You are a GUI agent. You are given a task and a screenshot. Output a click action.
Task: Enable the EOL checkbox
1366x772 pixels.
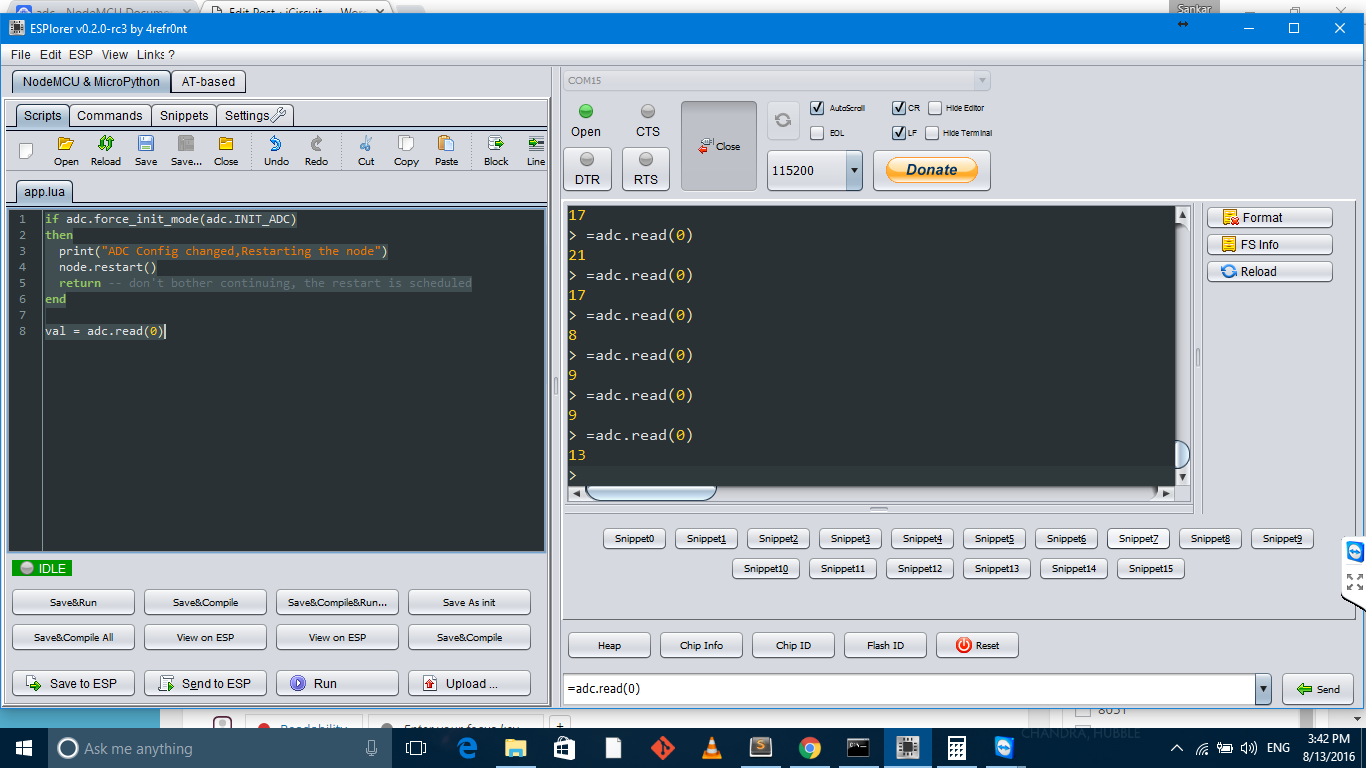tap(817, 133)
